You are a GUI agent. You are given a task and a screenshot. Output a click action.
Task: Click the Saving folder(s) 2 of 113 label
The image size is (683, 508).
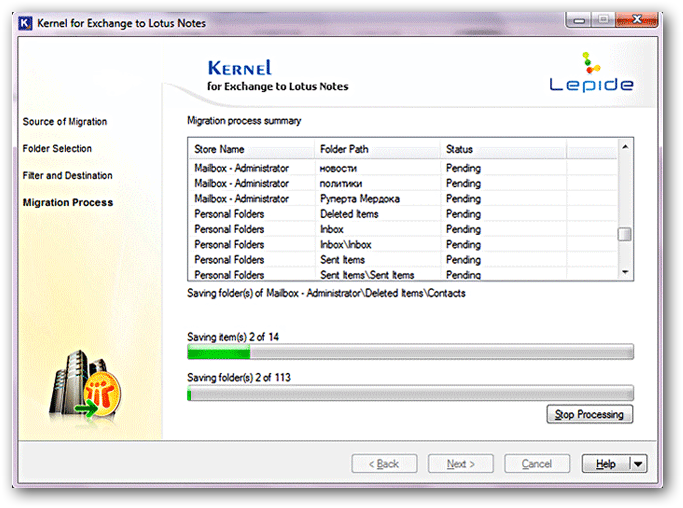pyautogui.click(x=239, y=377)
